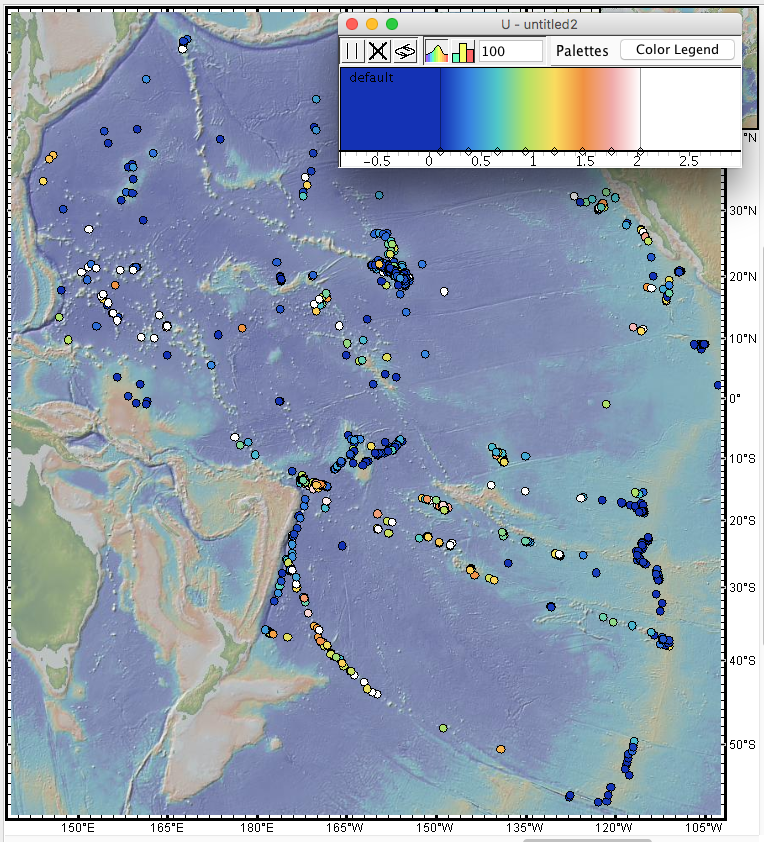Click the vertical bars normalize icon

[353, 52]
